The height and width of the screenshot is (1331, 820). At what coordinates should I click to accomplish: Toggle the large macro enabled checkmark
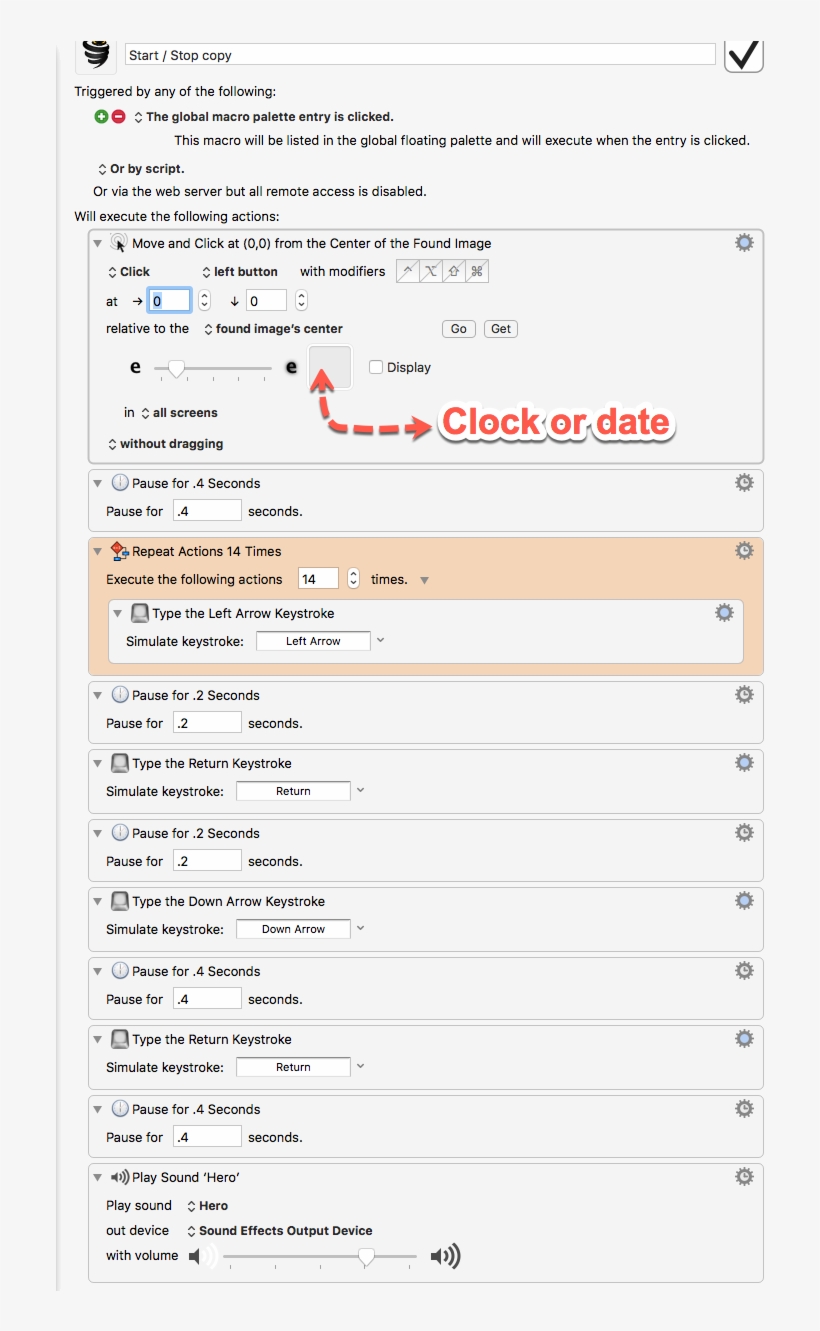click(743, 54)
